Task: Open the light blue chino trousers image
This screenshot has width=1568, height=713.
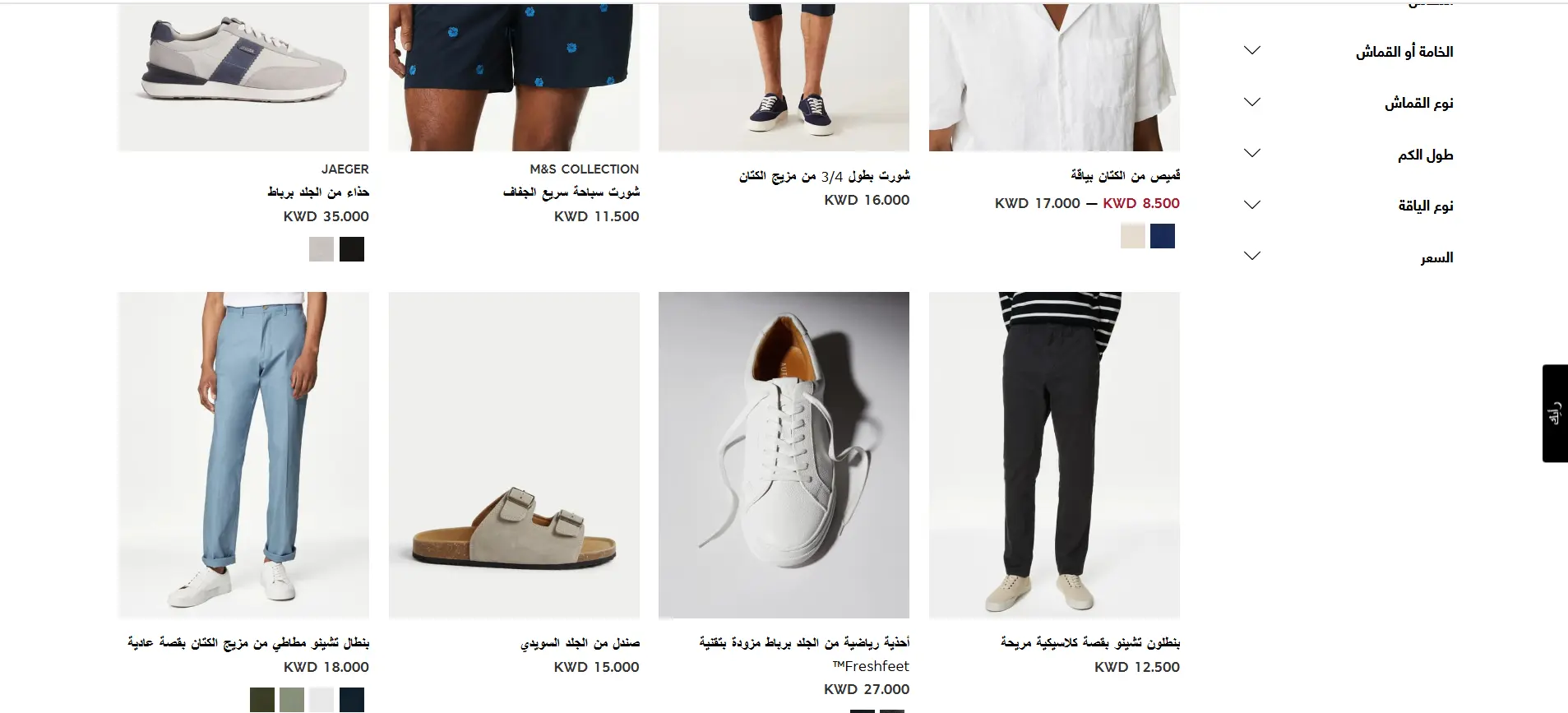Action: point(243,455)
